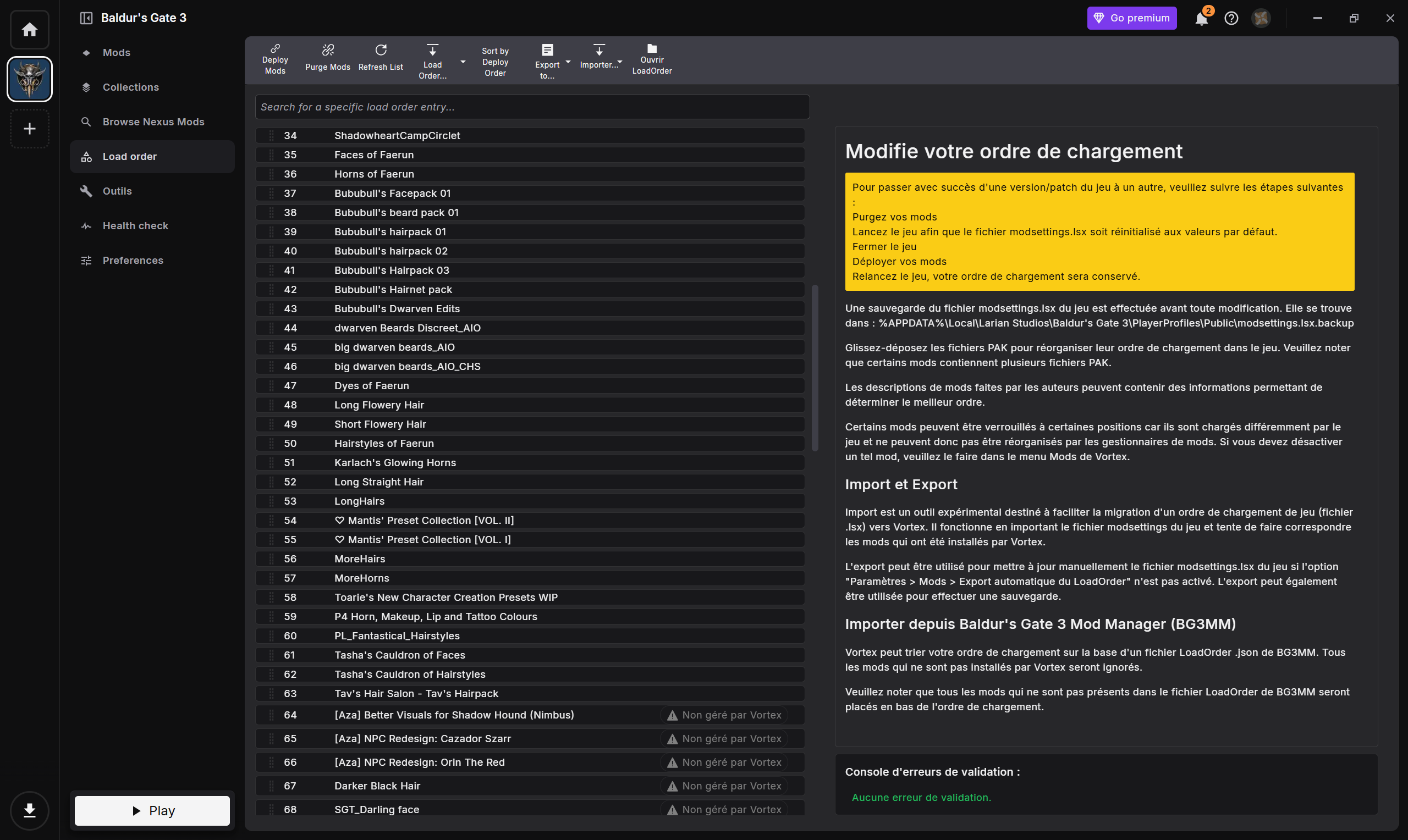The height and width of the screenshot is (840, 1408).
Task: Click Sort by Deploy Order
Action: click(496, 62)
